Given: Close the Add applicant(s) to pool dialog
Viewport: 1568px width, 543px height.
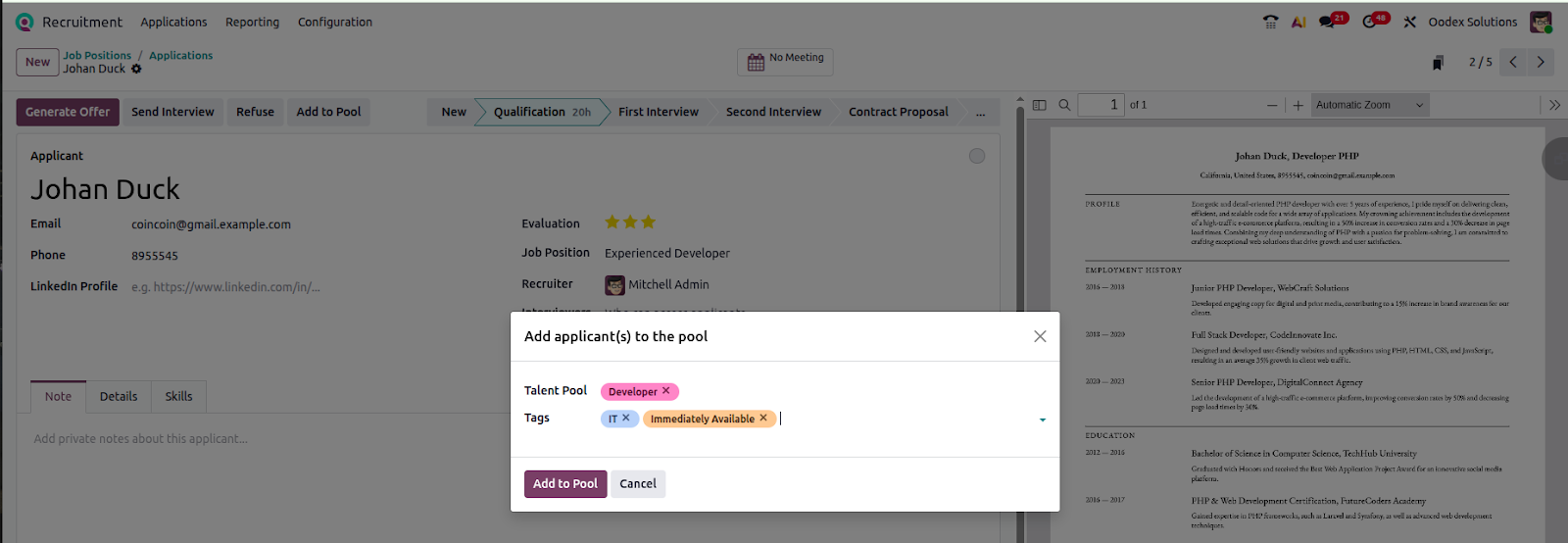Looking at the screenshot, I should [1040, 336].
